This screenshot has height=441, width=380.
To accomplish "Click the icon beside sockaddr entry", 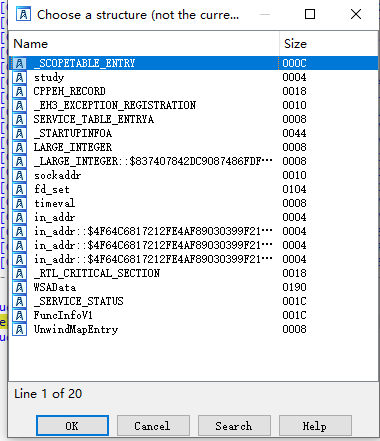I will [x=19, y=175].
